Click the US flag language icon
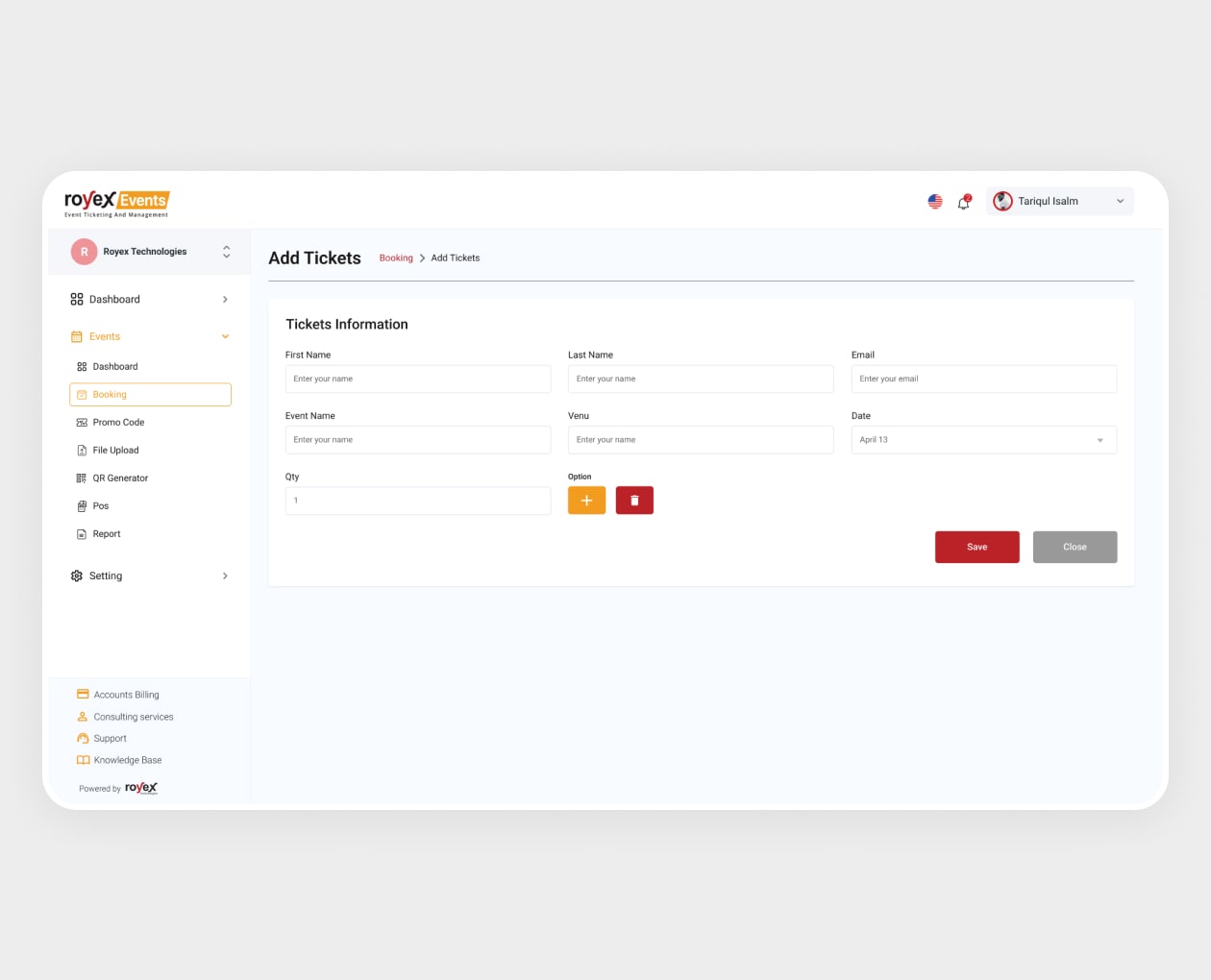Screen dimensions: 1211x980 point(934,202)
